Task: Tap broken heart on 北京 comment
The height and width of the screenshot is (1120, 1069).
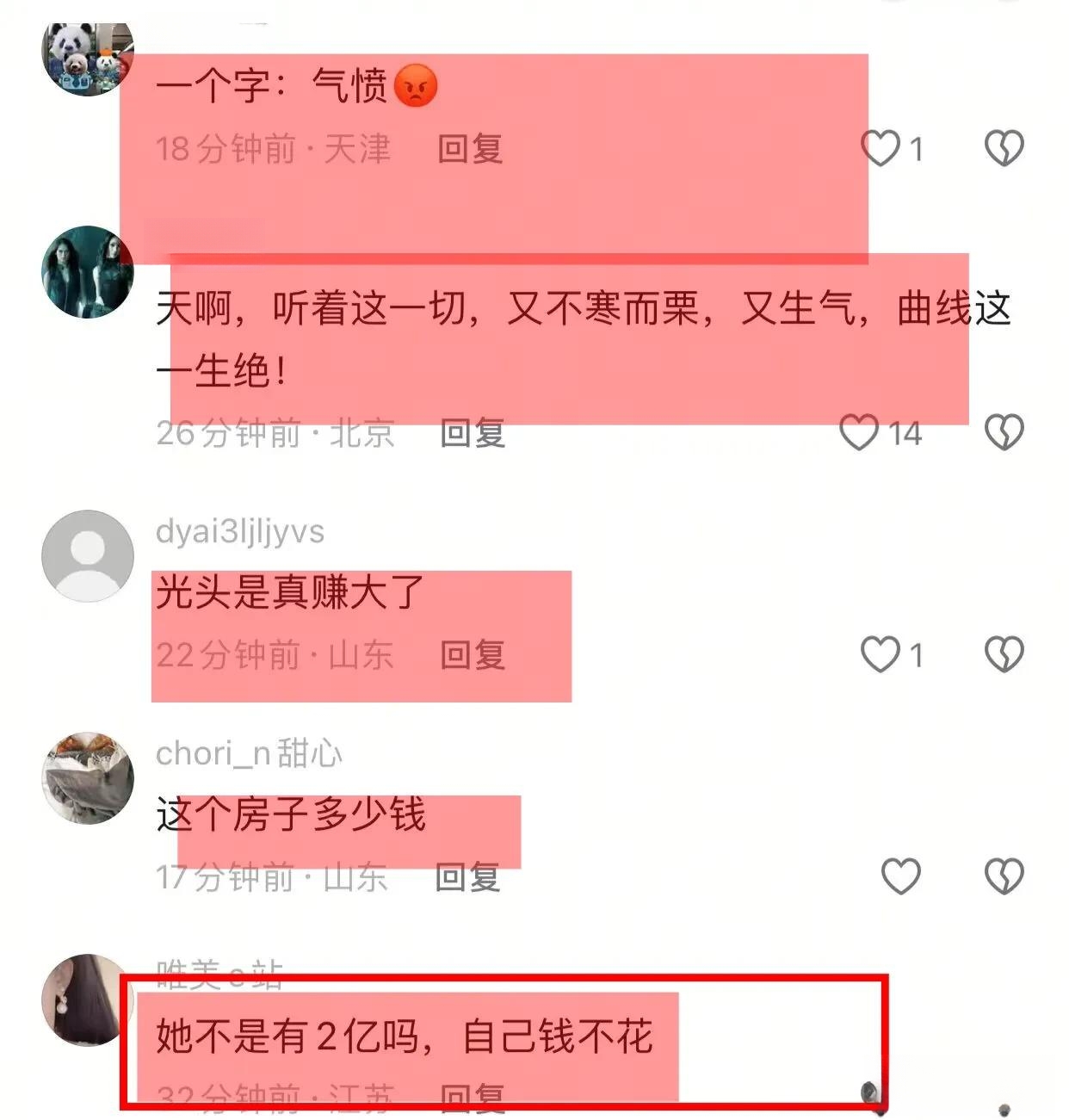Action: (1004, 432)
